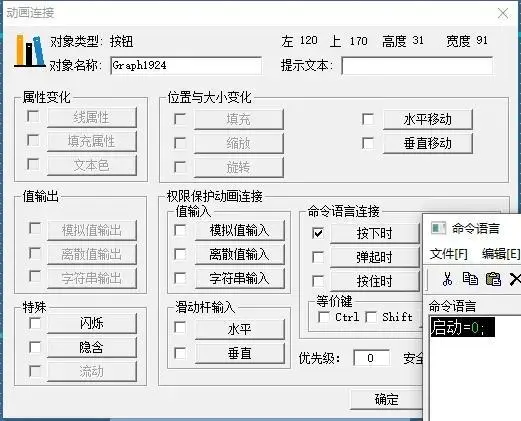Check the 离散值输入 checkbox

click(x=180, y=254)
